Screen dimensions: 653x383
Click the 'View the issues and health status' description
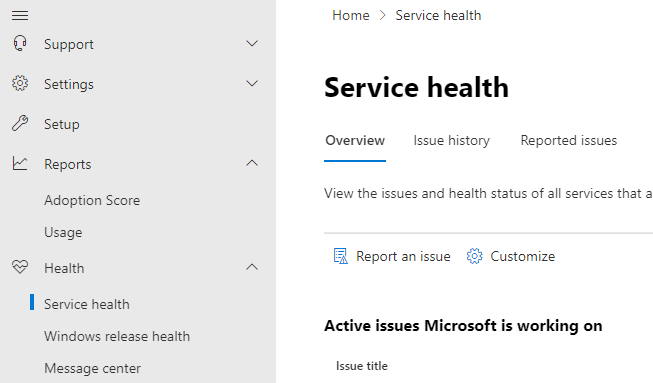(x=488, y=194)
